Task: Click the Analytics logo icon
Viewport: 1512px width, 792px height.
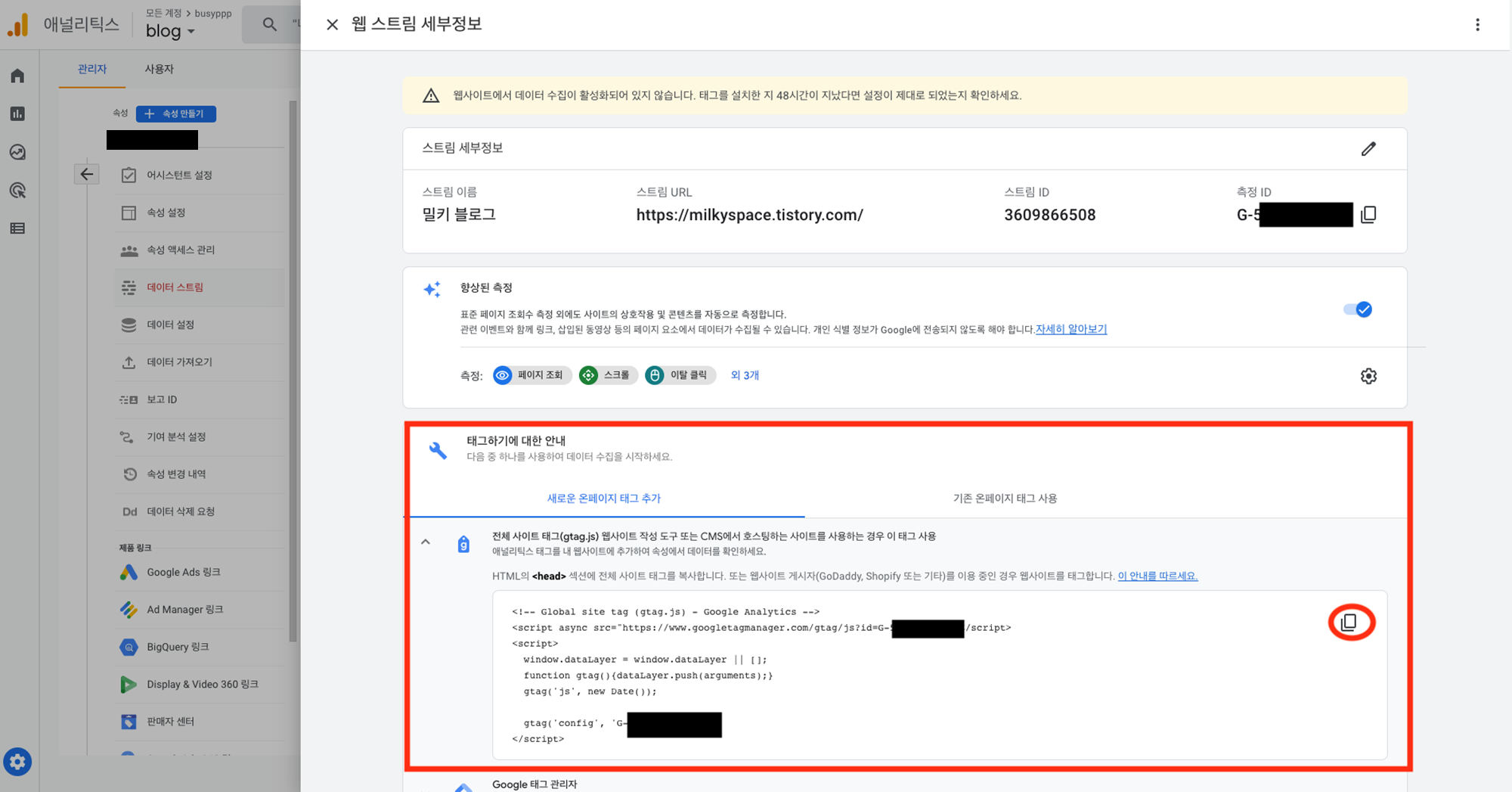Action: [18, 24]
